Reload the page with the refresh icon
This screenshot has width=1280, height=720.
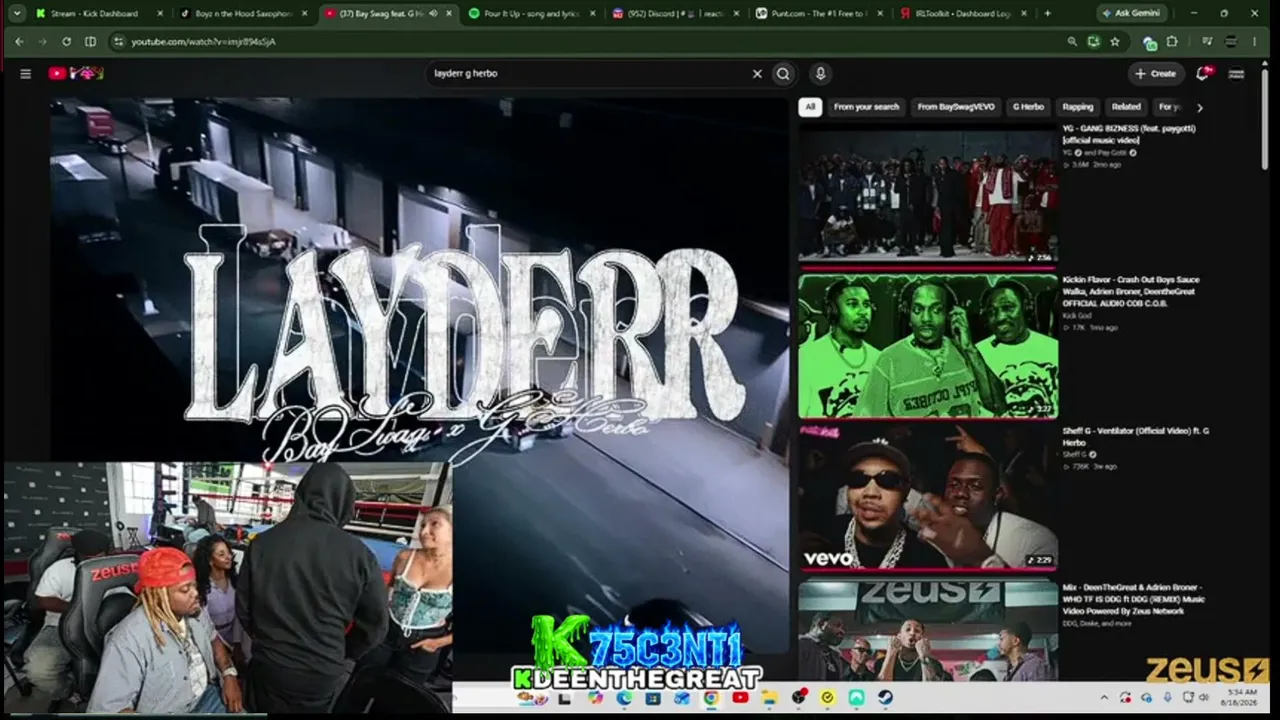click(66, 41)
